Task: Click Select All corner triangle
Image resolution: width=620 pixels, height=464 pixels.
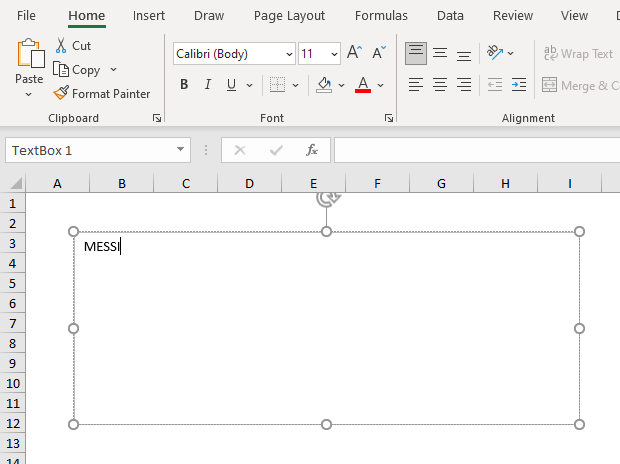Action: pos(15,183)
